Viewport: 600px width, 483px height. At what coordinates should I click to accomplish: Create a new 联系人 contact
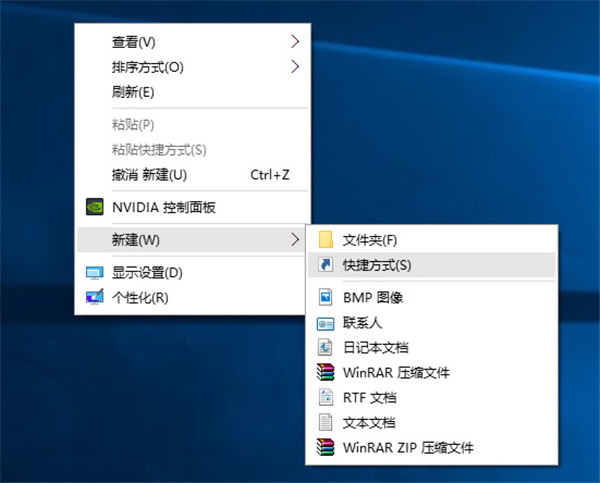432,323
